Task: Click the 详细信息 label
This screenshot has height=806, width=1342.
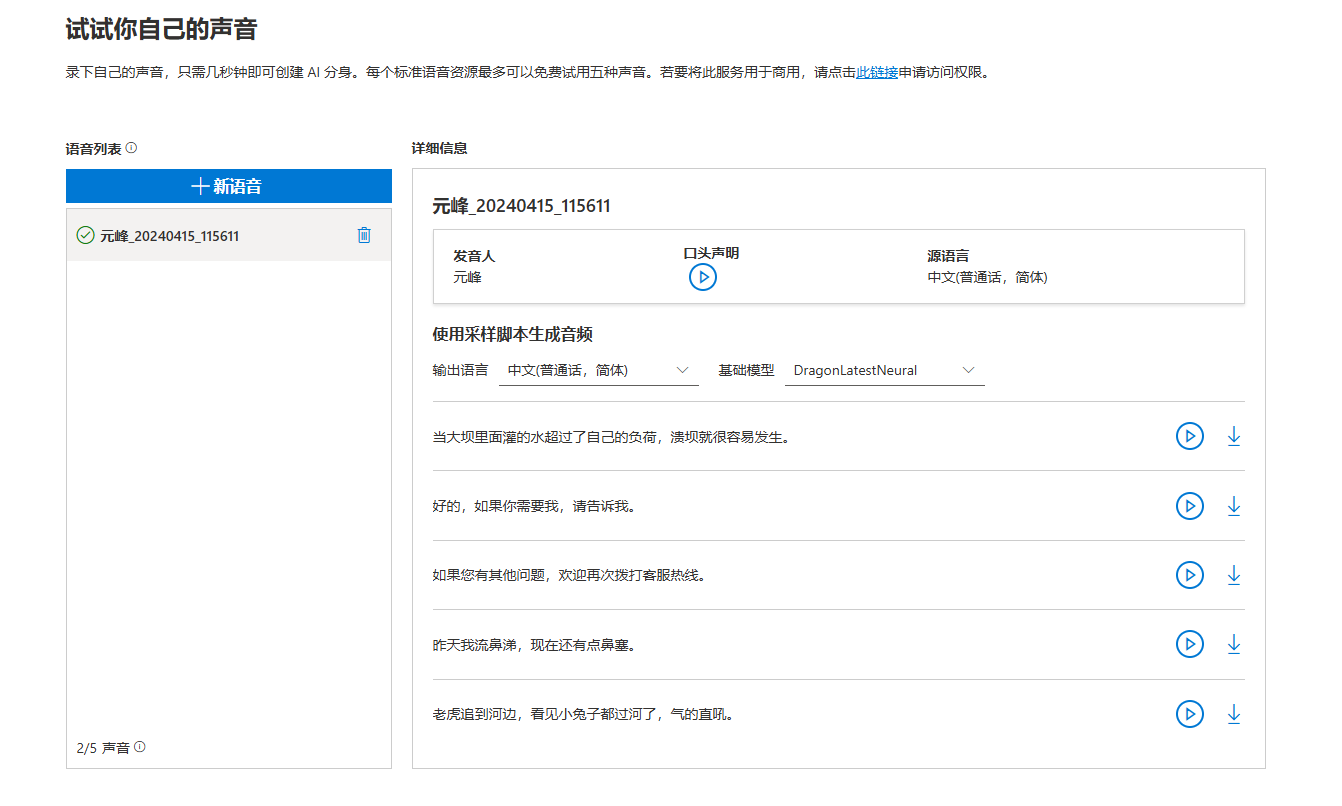Action: tap(440, 148)
